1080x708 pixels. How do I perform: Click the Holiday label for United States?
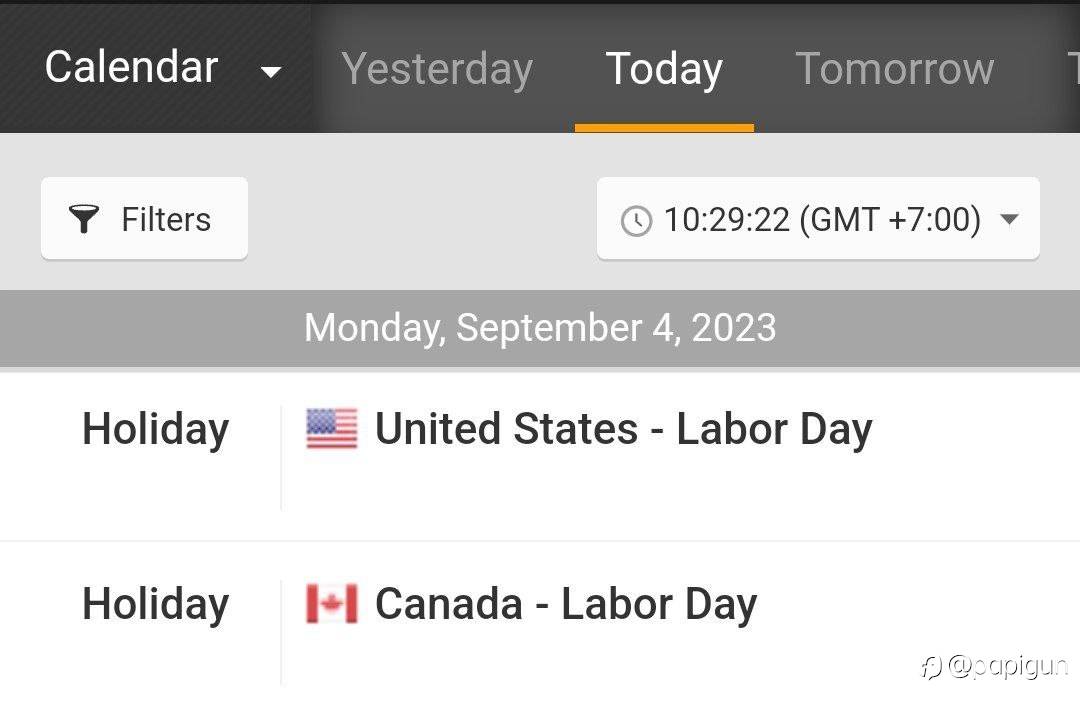click(155, 429)
